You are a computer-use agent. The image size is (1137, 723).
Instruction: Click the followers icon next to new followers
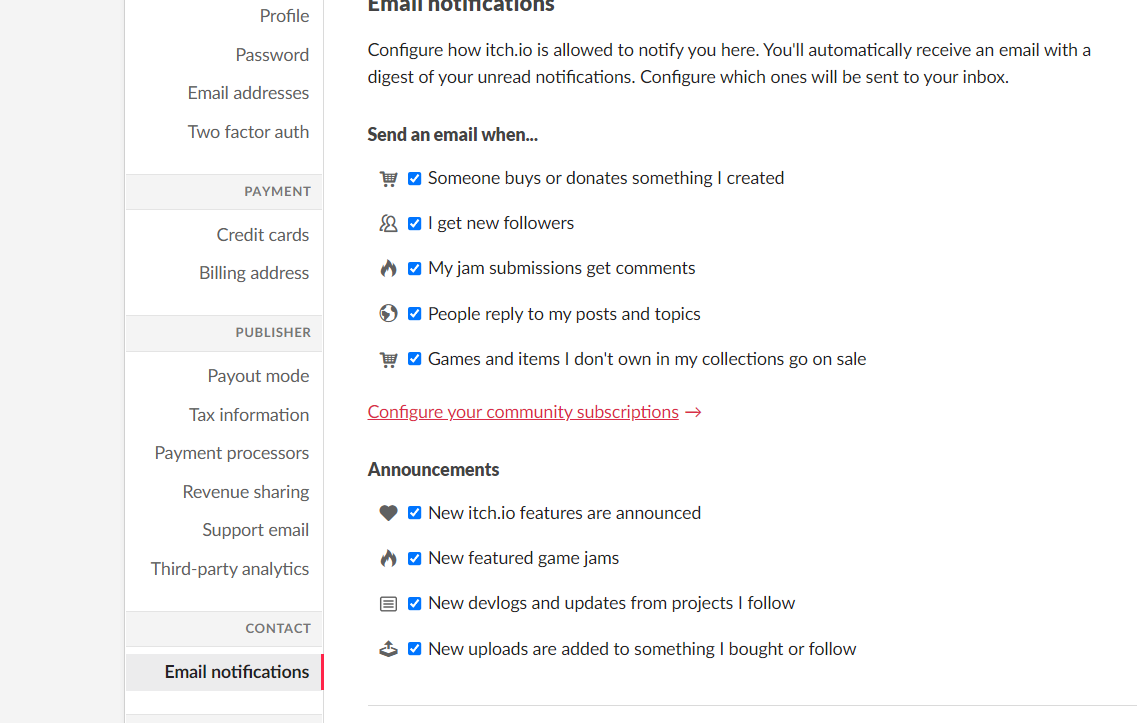point(389,224)
